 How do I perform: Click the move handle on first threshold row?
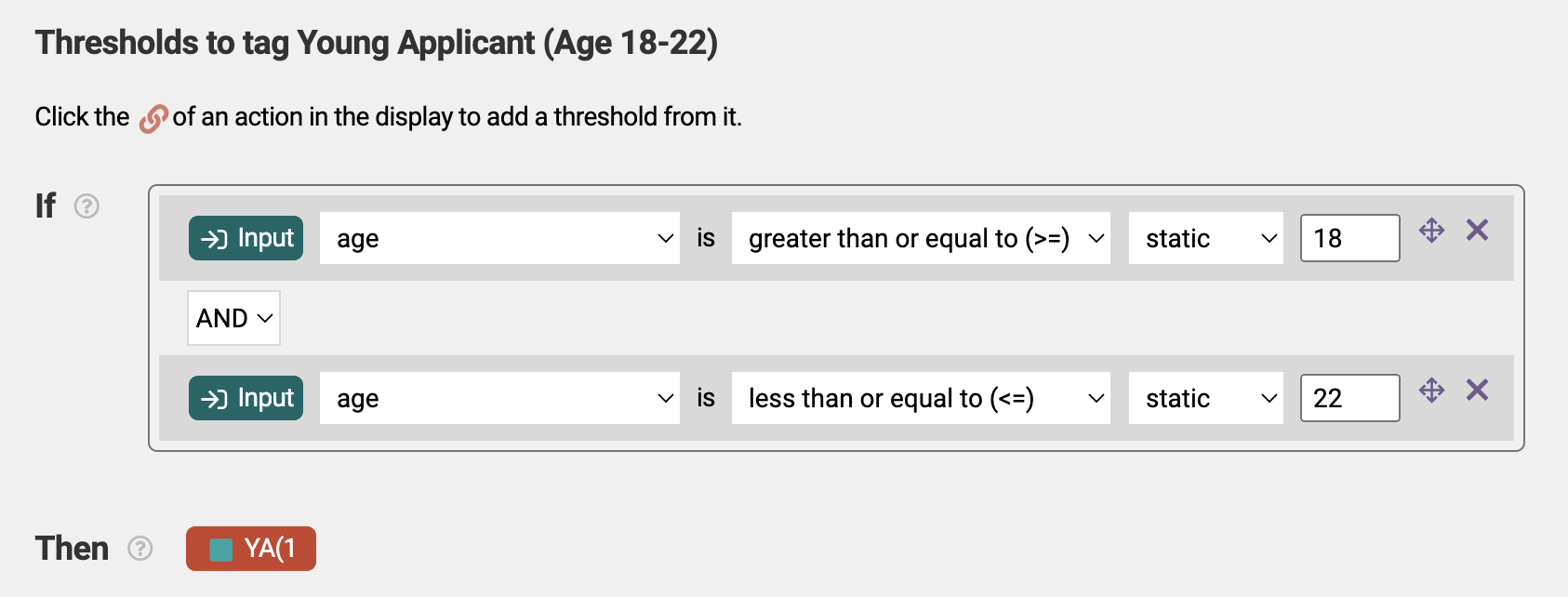point(1431,230)
